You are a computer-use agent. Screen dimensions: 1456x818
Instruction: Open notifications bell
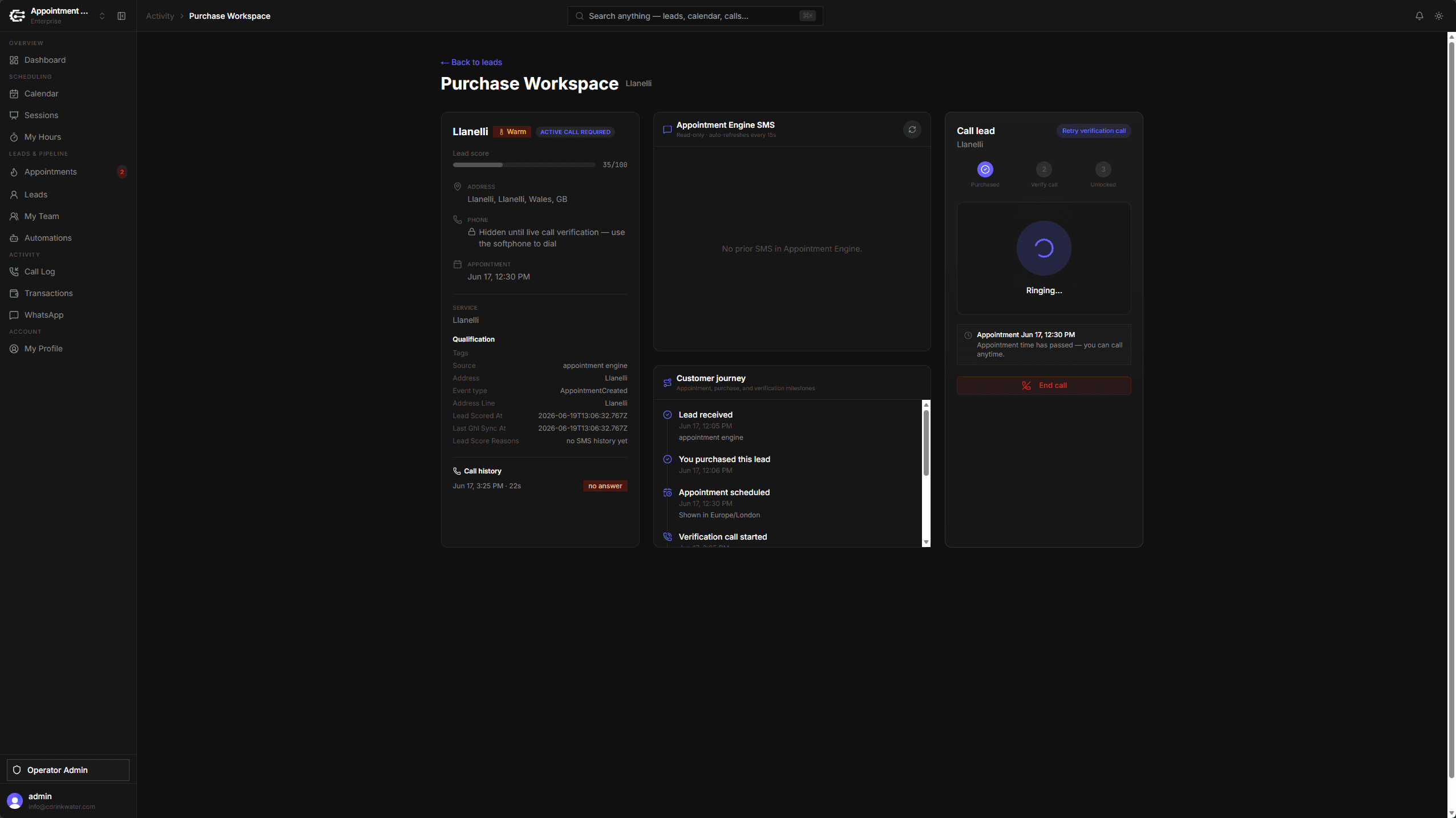[1419, 16]
